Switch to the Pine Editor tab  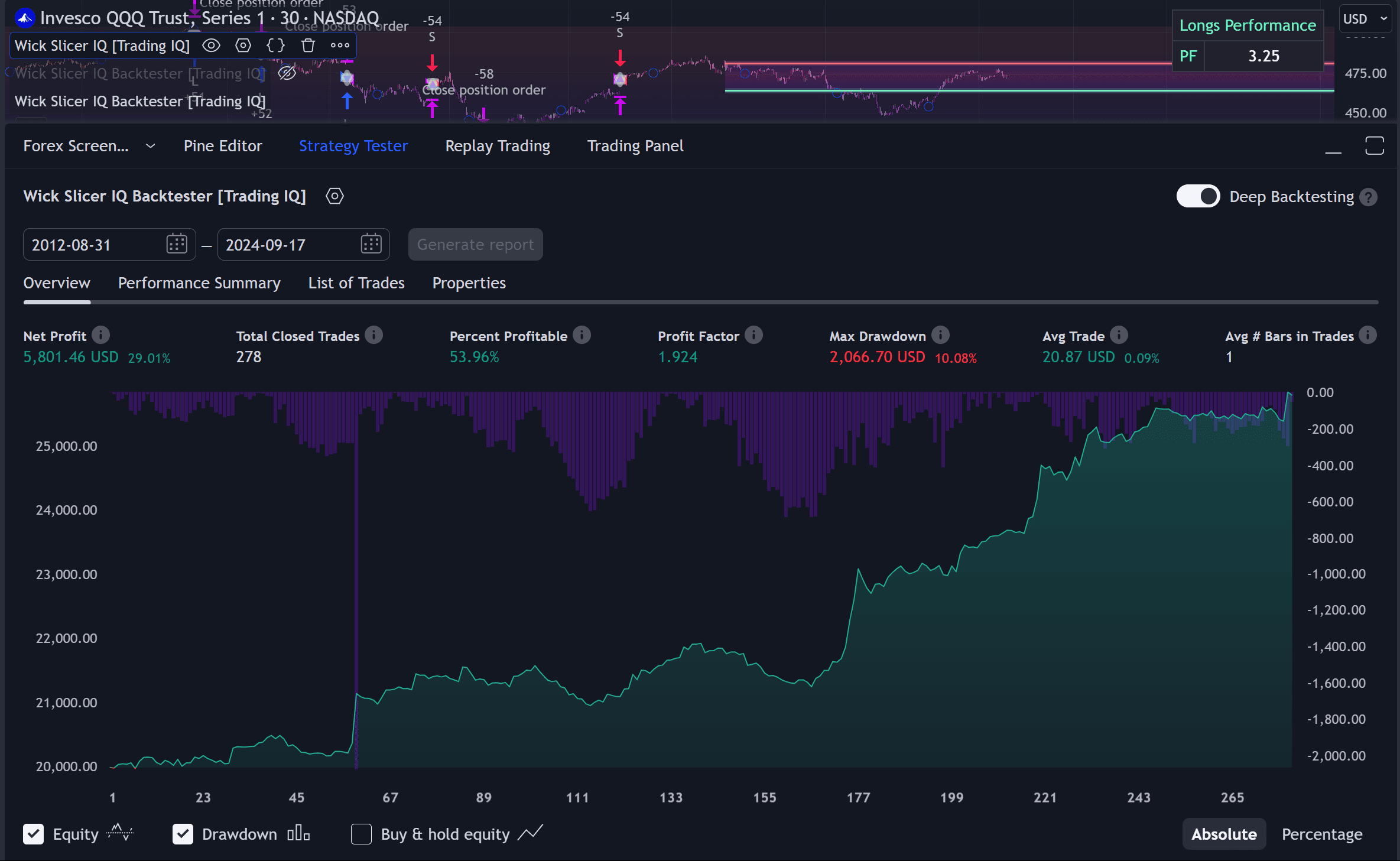pos(223,146)
